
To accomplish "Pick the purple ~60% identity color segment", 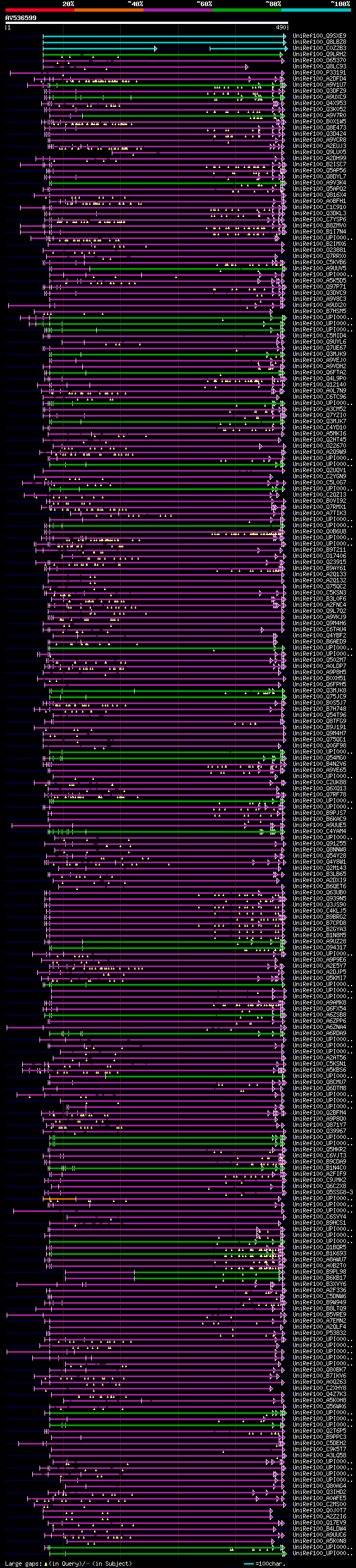I will 179,10.
